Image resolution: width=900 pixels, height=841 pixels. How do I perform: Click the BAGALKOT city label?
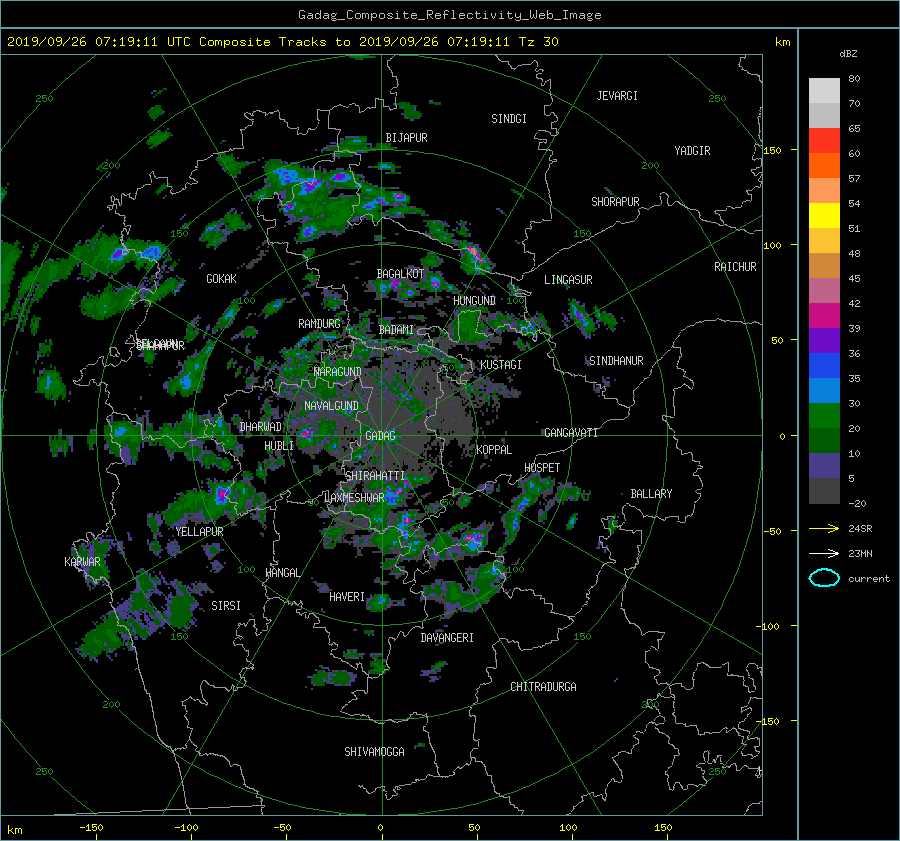(400, 274)
